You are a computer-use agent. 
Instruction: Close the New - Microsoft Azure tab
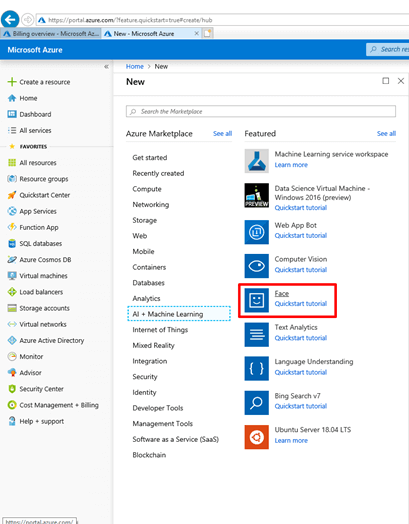pos(196,33)
